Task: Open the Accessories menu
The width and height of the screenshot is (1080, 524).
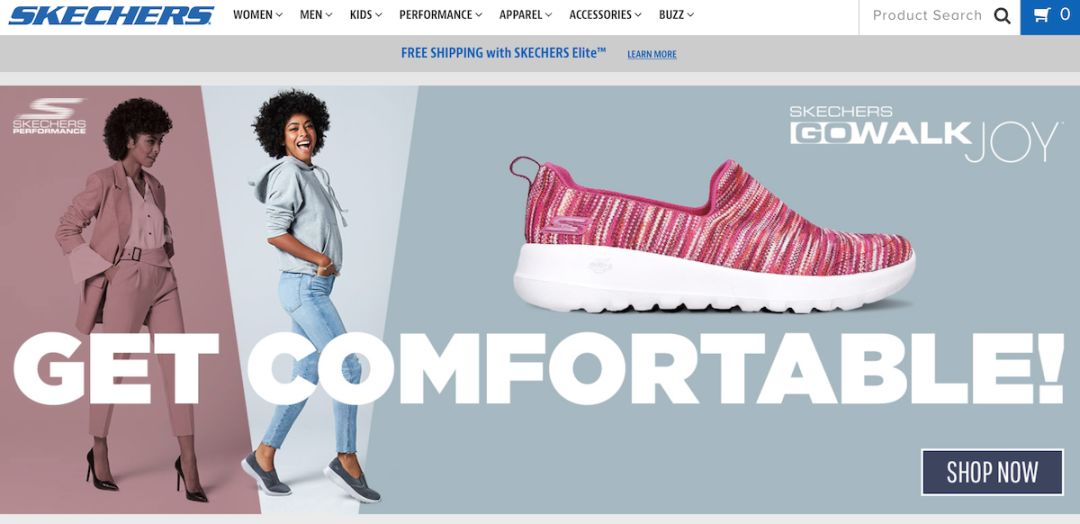Action: point(605,14)
